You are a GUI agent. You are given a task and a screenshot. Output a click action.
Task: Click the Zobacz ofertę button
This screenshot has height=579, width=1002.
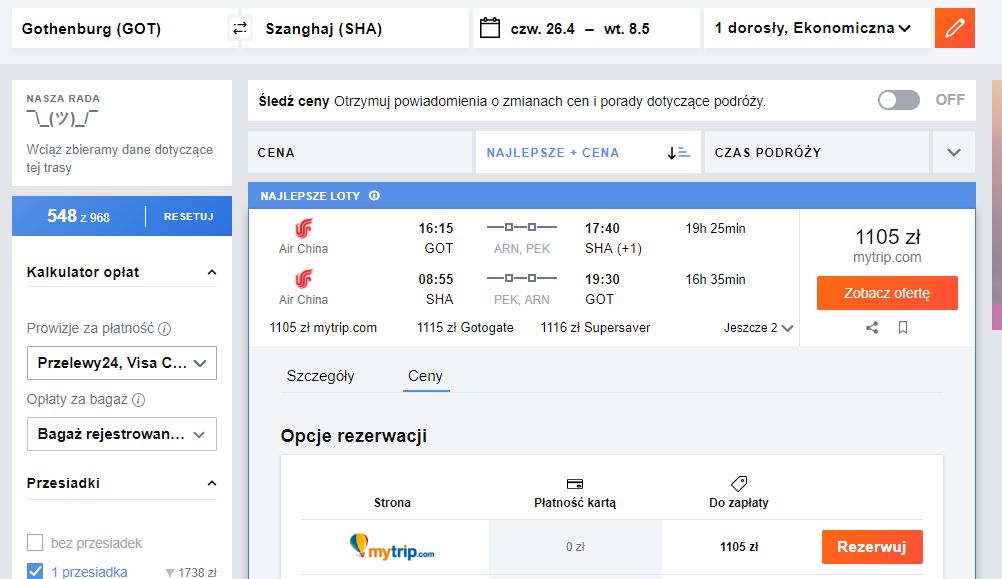(887, 293)
